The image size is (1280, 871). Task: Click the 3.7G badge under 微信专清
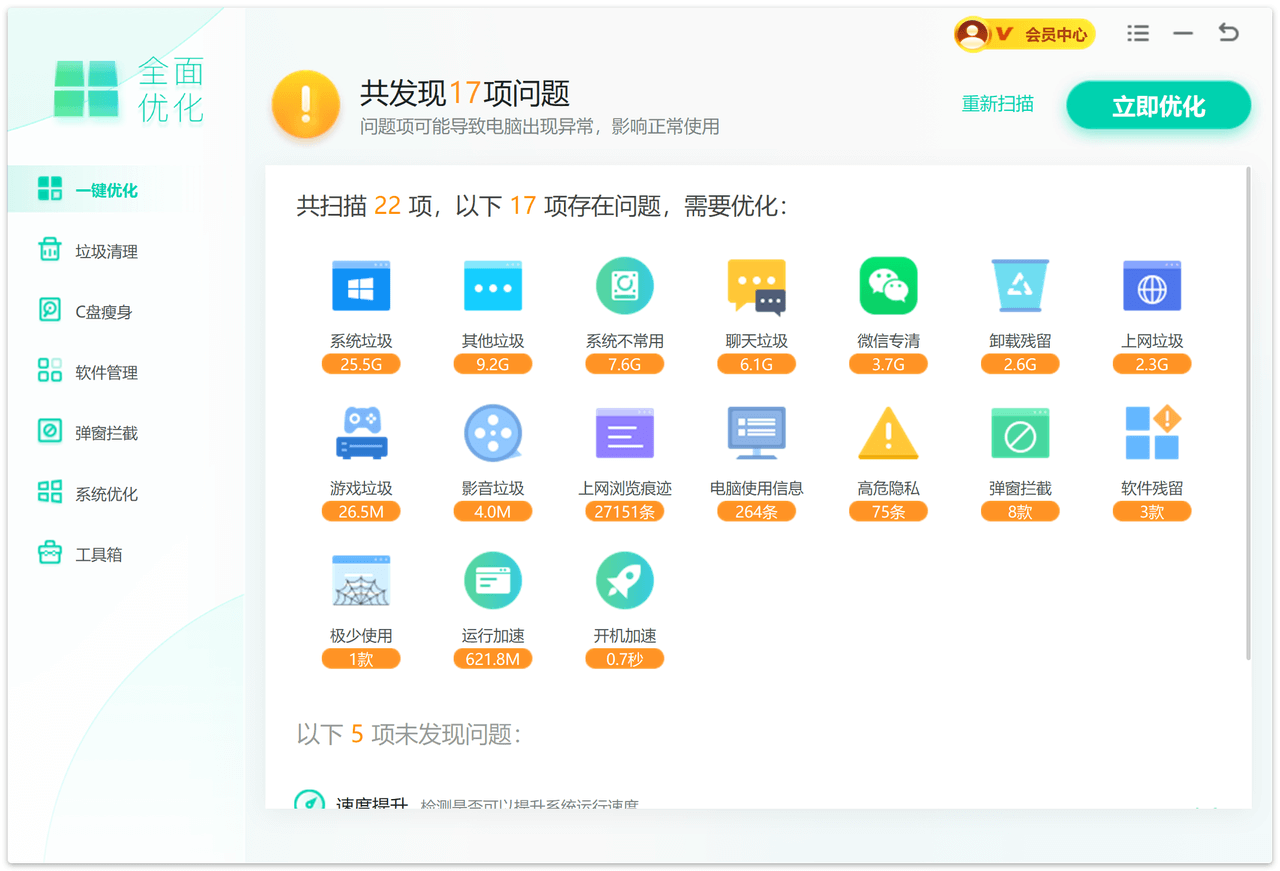pyautogui.click(x=888, y=364)
